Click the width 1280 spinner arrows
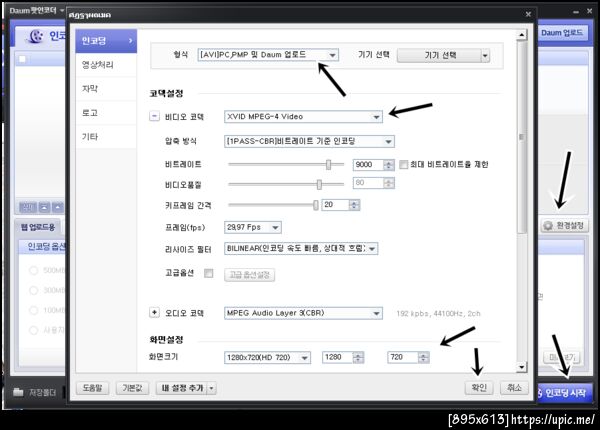Viewport: 600px width, 430px height. click(358, 358)
